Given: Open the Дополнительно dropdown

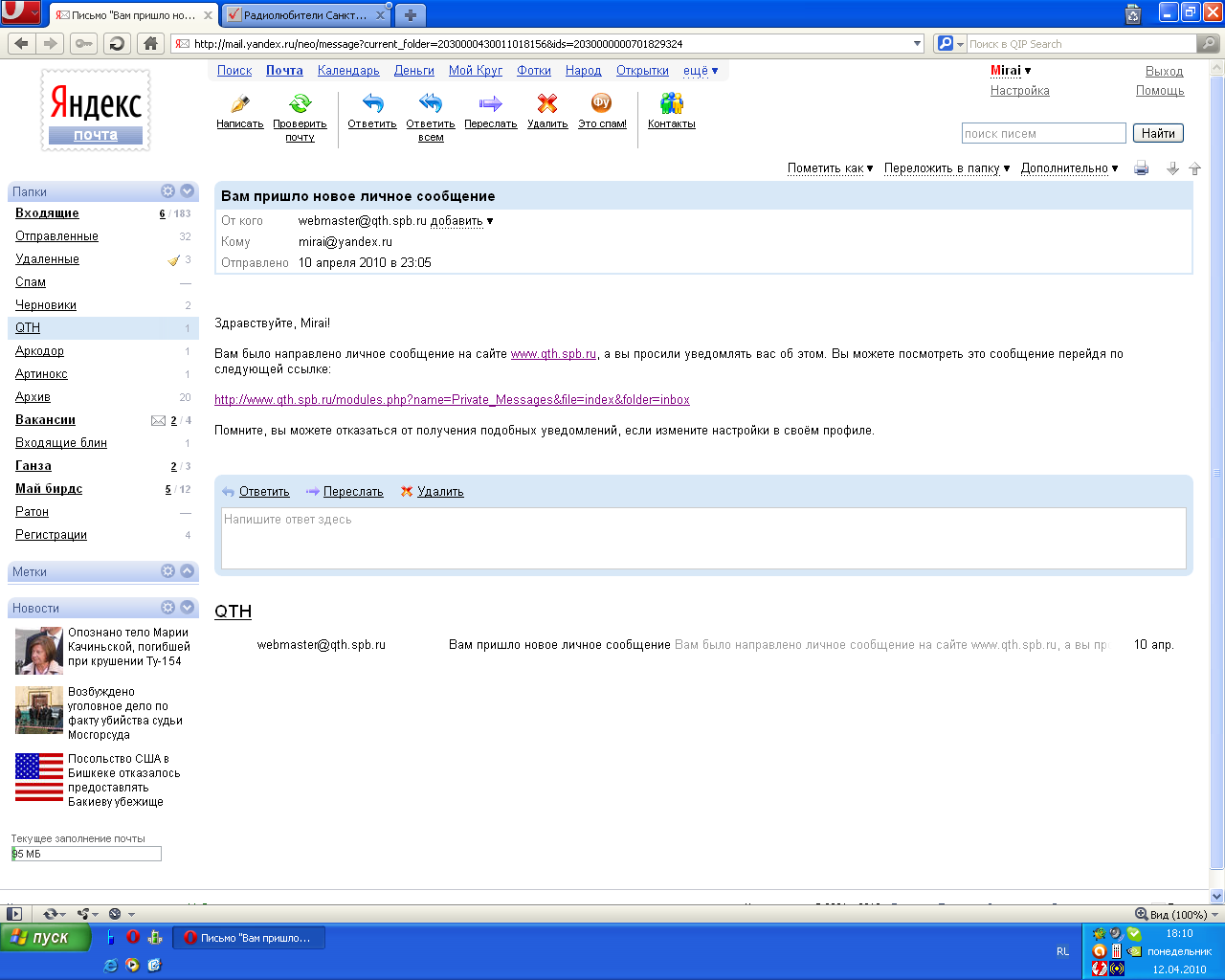Looking at the screenshot, I should pyautogui.click(x=1069, y=168).
